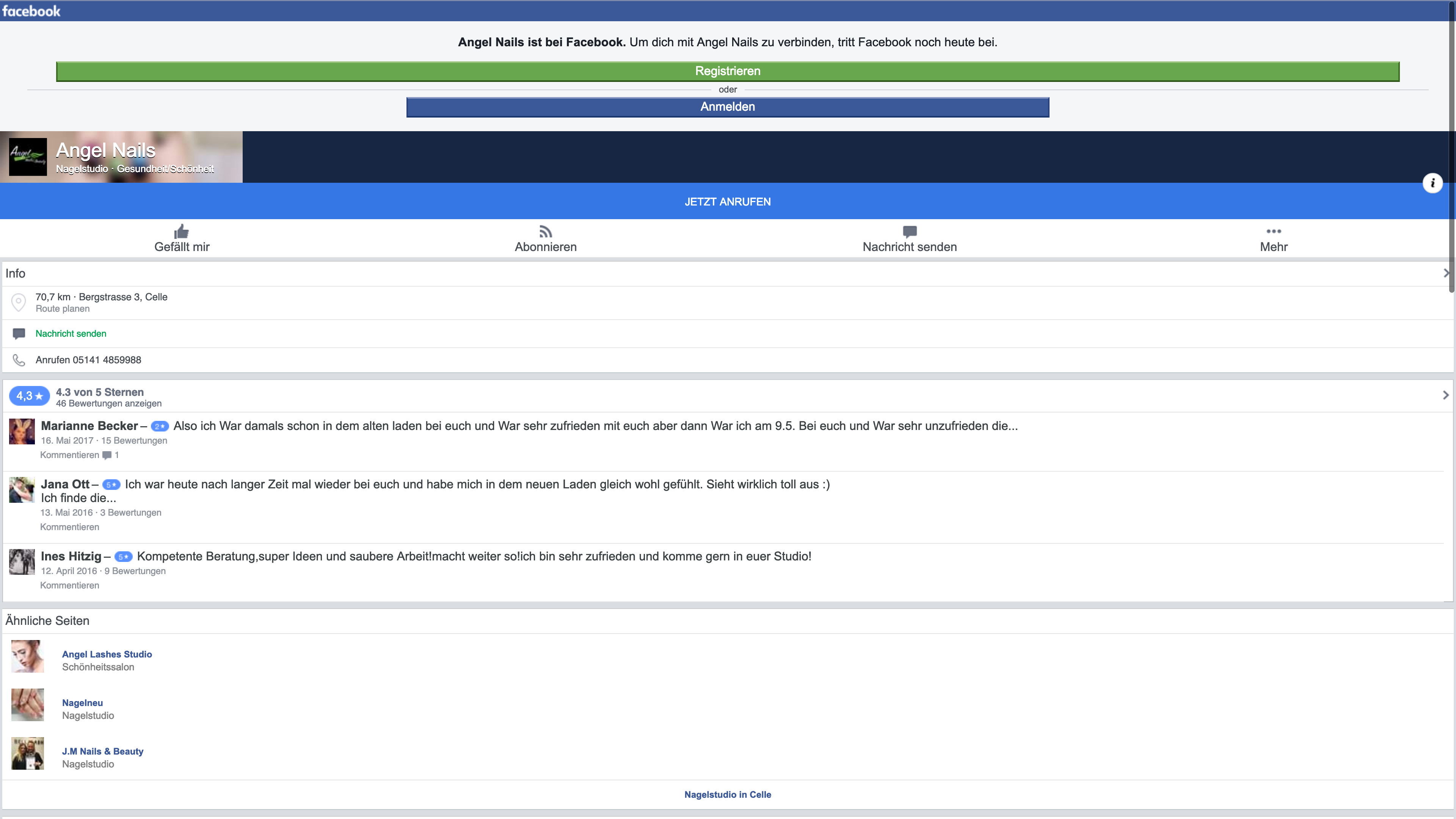Screen dimensions: 1456x819
Task: Click the Abonnieren feed icon
Action: tap(546, 231)
